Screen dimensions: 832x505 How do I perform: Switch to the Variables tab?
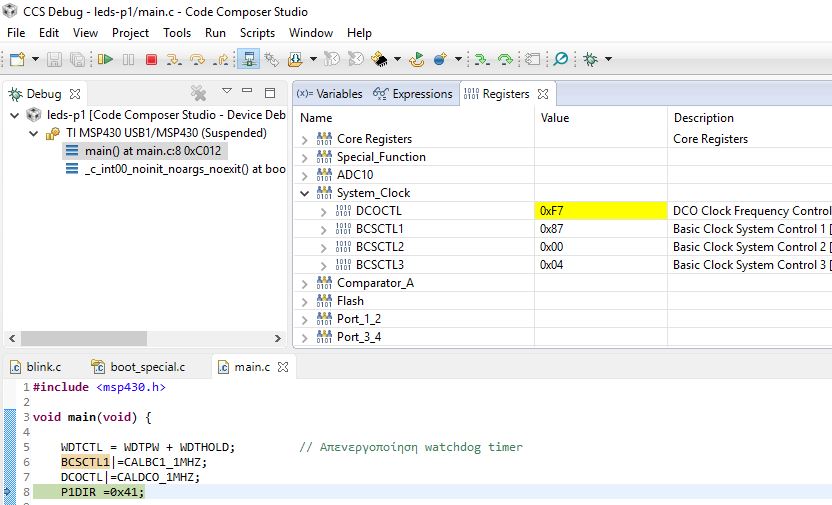point(330,94)
